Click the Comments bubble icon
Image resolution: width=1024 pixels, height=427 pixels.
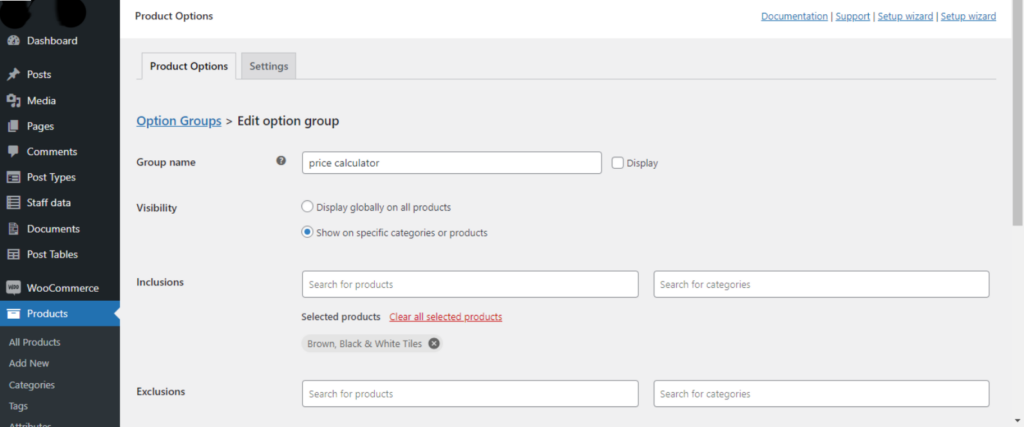[13, 151]
